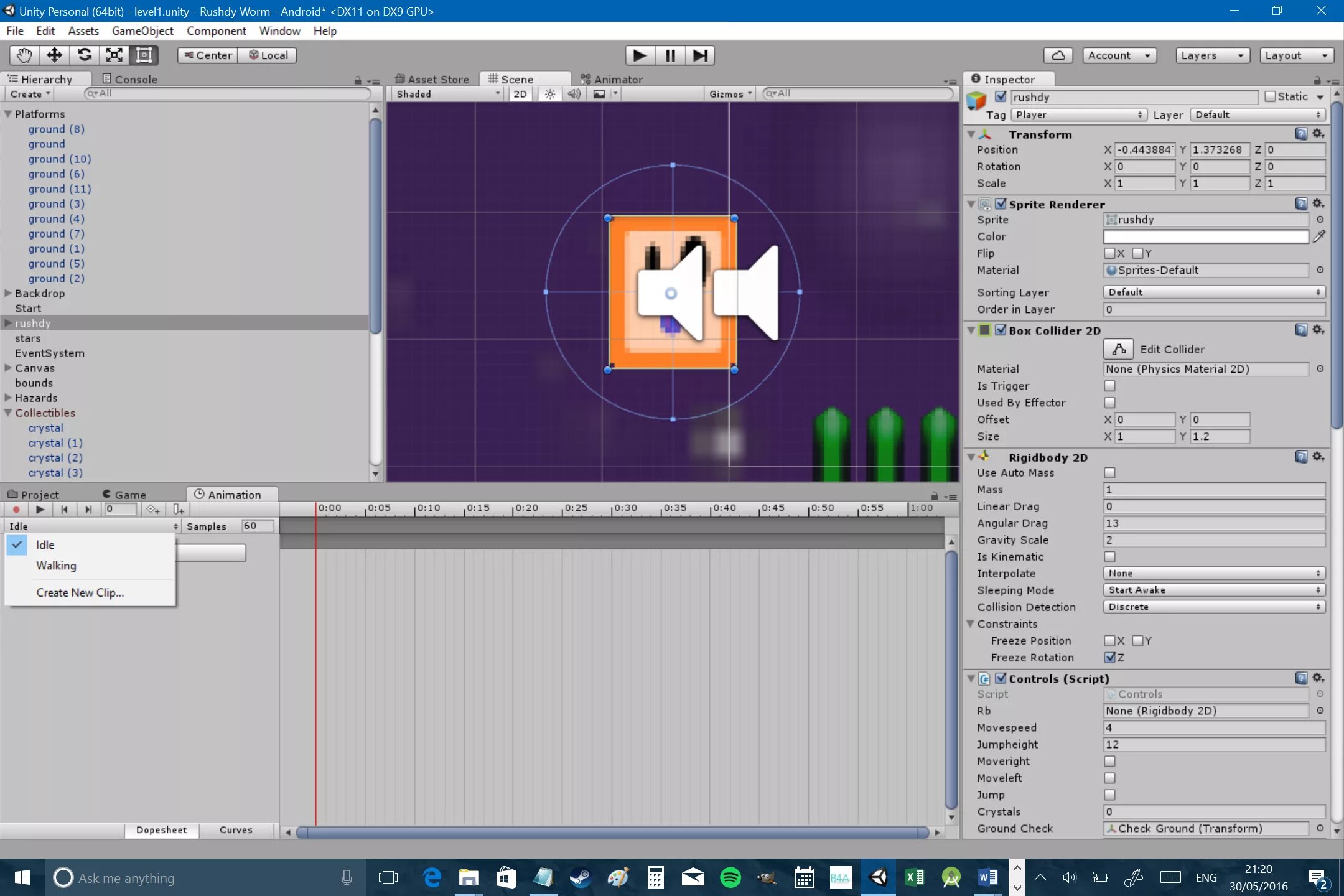Select the Rect transform tool
The image size is (1344, 896).
[x=144, y=55]
